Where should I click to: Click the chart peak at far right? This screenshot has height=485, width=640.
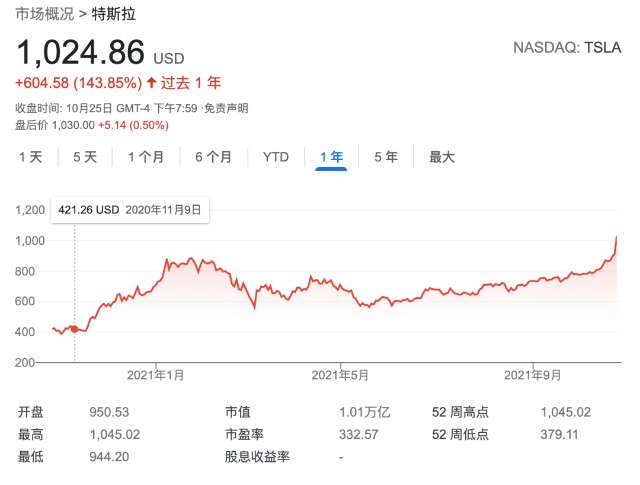(616, 237)
